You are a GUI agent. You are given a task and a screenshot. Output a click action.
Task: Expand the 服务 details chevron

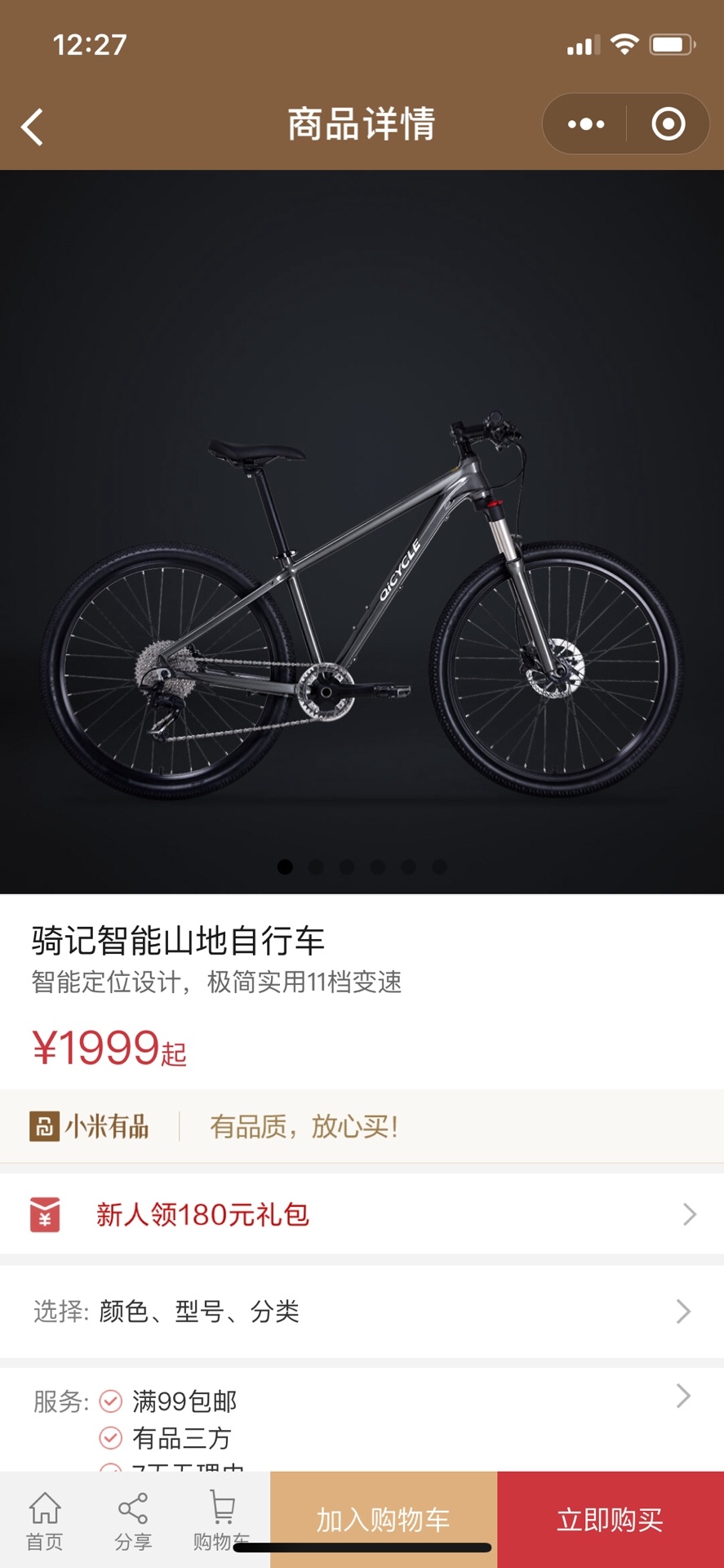[684, 1396]
